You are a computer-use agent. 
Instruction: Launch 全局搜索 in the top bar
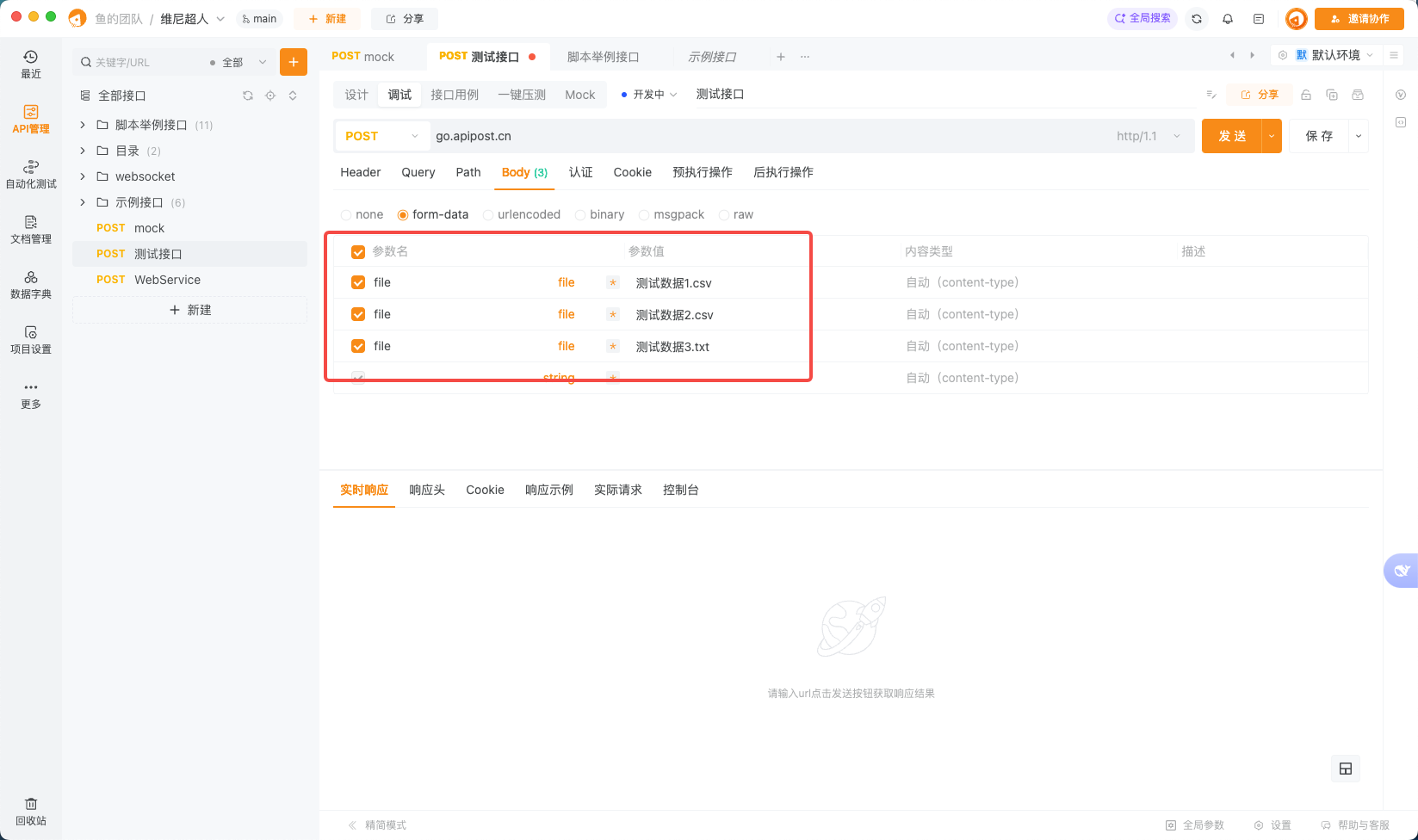[x=1142, y=18]
